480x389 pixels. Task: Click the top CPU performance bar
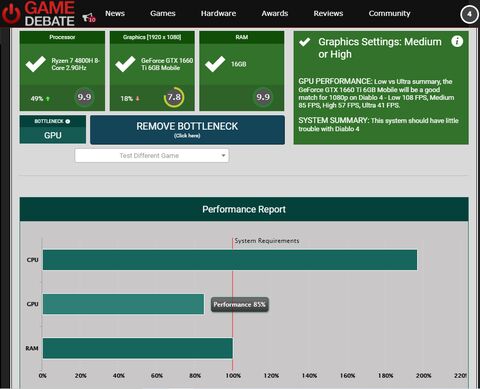pos(230,260)
